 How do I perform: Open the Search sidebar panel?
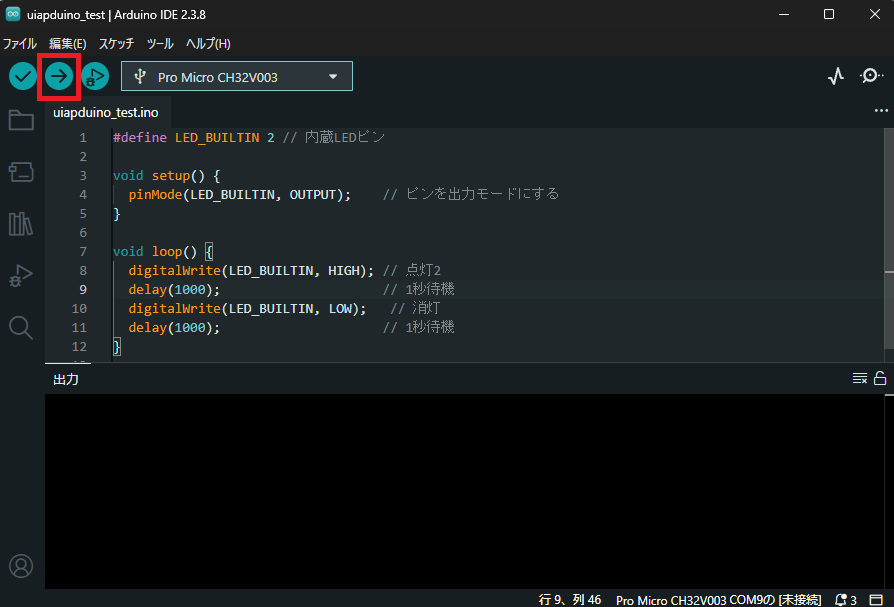21,328
